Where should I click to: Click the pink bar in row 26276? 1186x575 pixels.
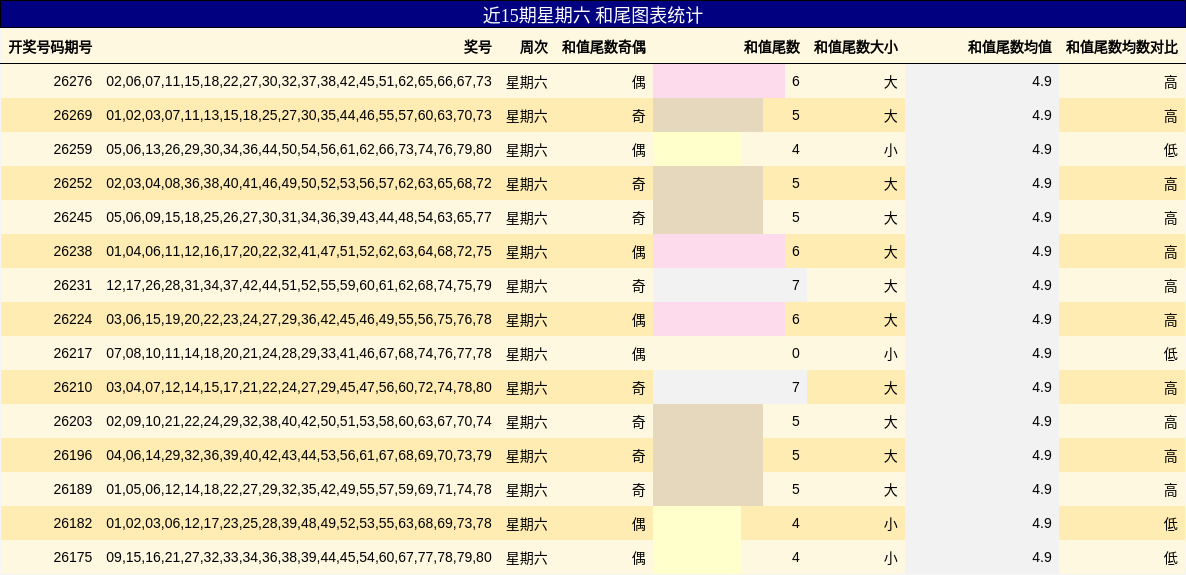(719, 81)
